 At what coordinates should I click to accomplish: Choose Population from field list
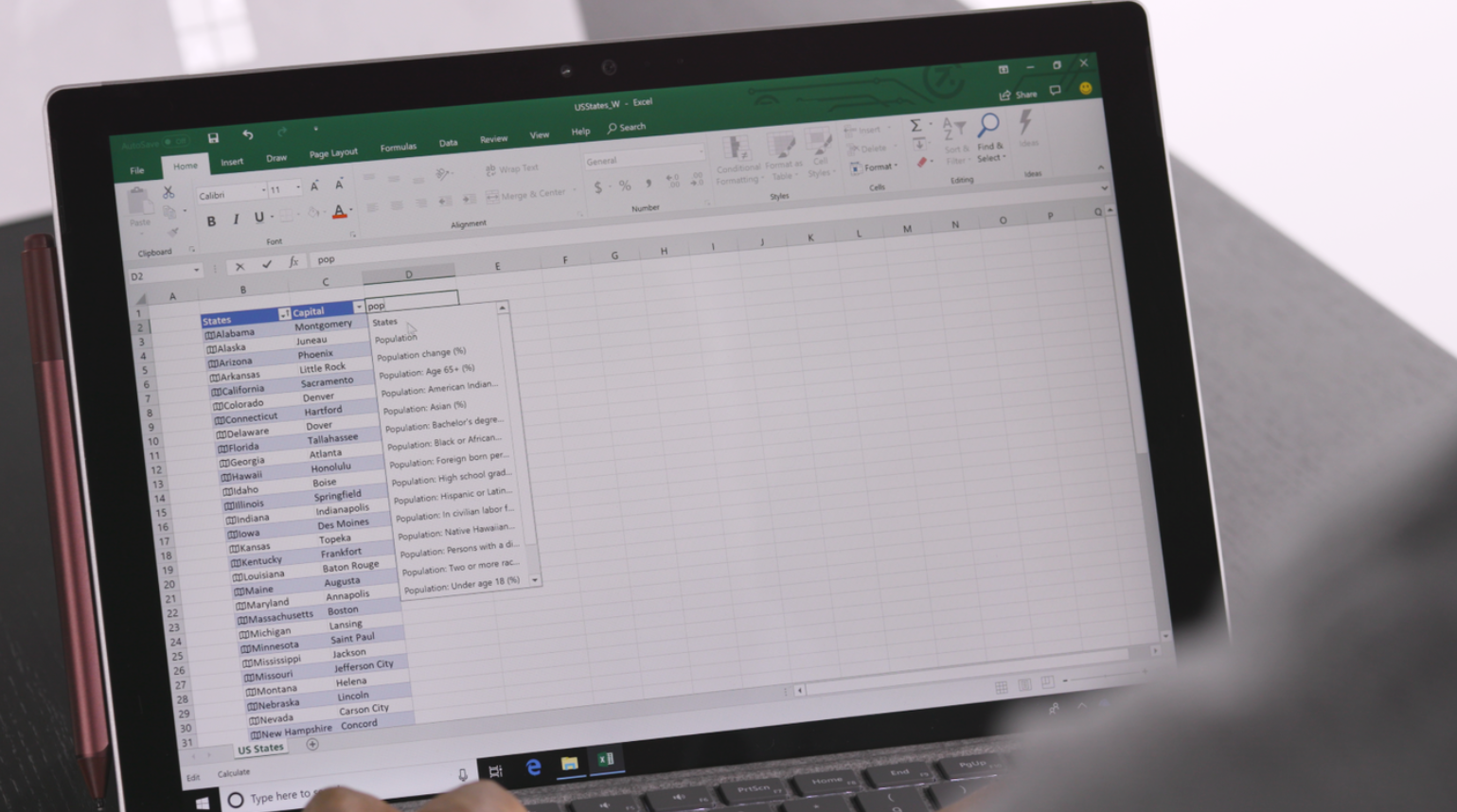coord(396,339)
